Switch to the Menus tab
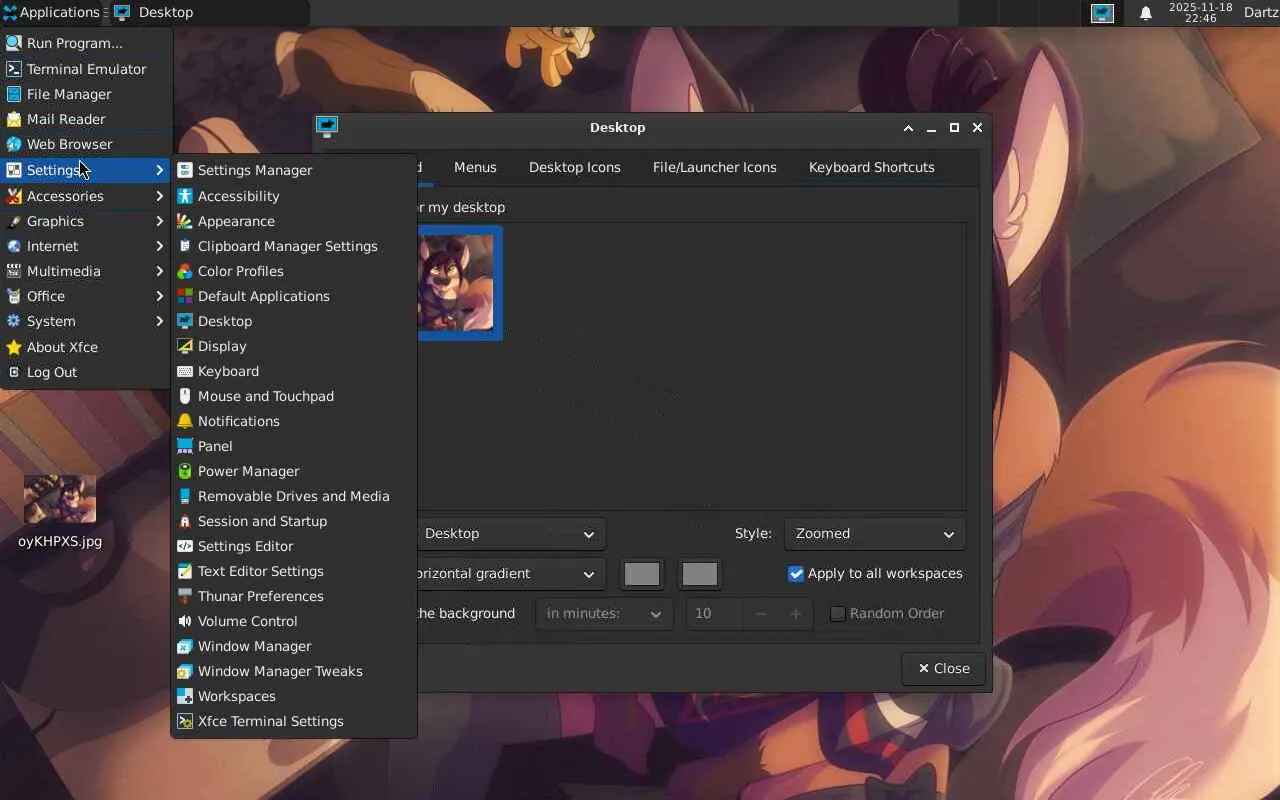 click(475, 167)
